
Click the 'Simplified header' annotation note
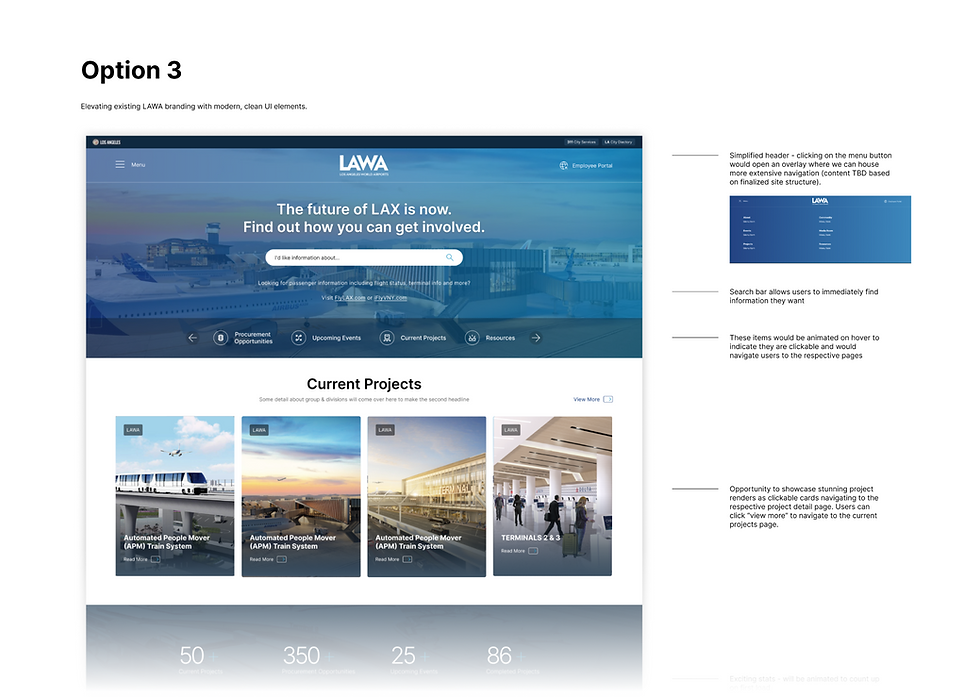[811, 169]
